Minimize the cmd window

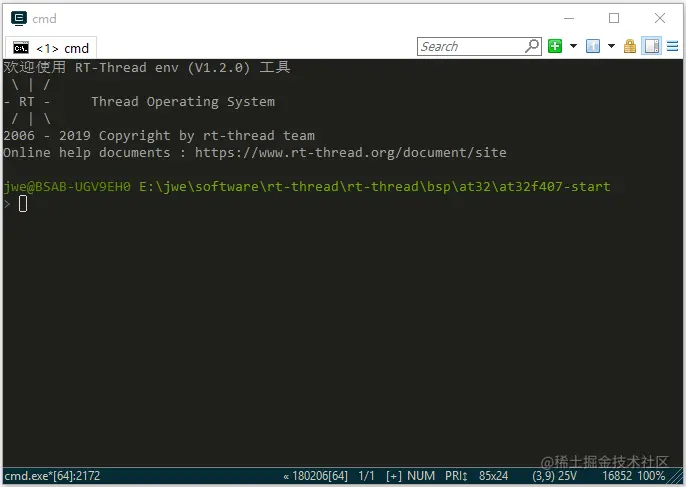click(569, 18)
